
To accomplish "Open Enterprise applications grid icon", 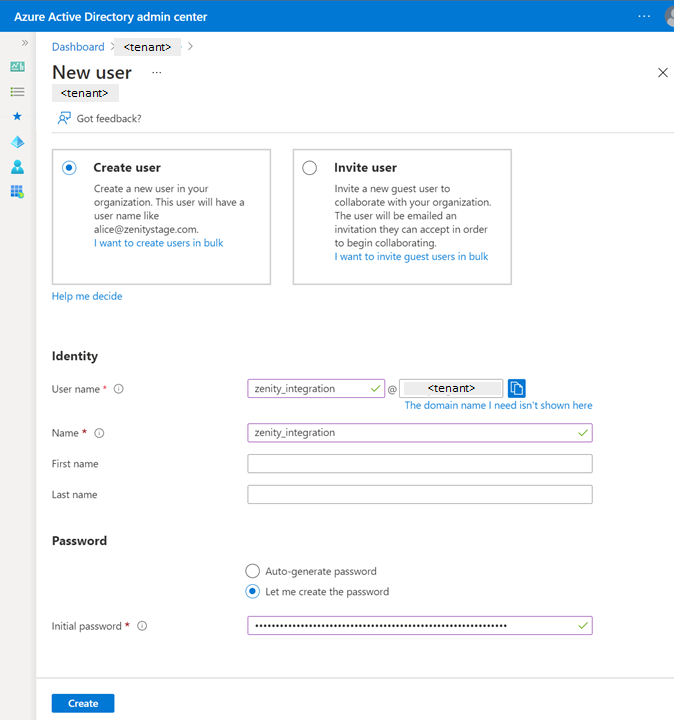I will 17,191.
